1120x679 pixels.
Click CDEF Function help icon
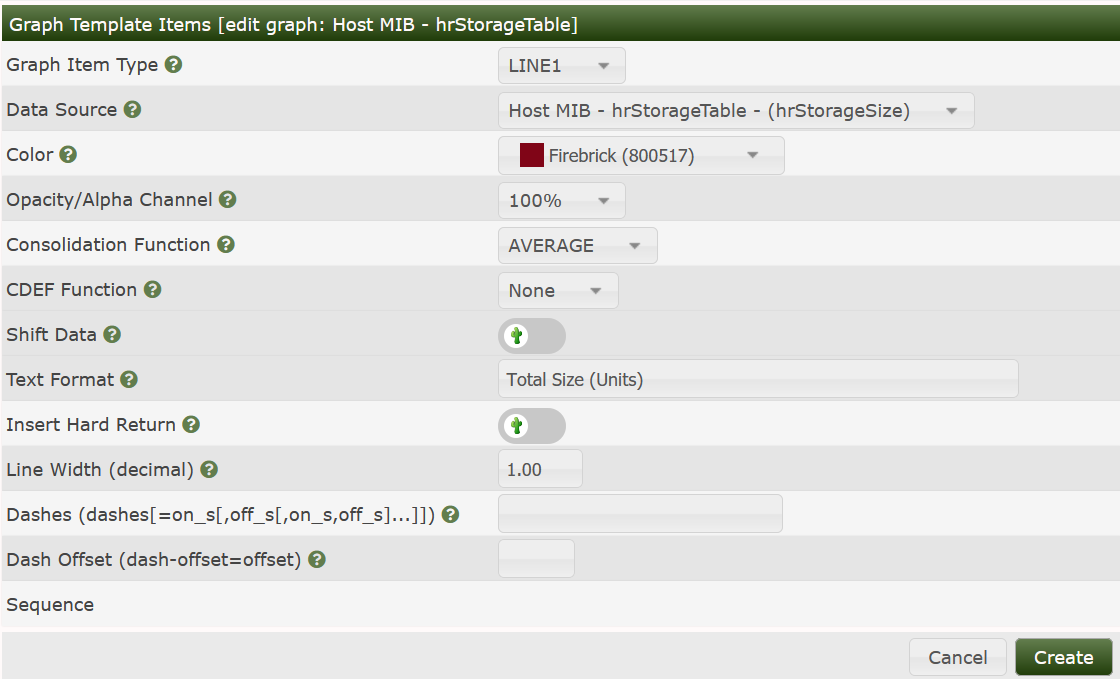pos(152,290)
